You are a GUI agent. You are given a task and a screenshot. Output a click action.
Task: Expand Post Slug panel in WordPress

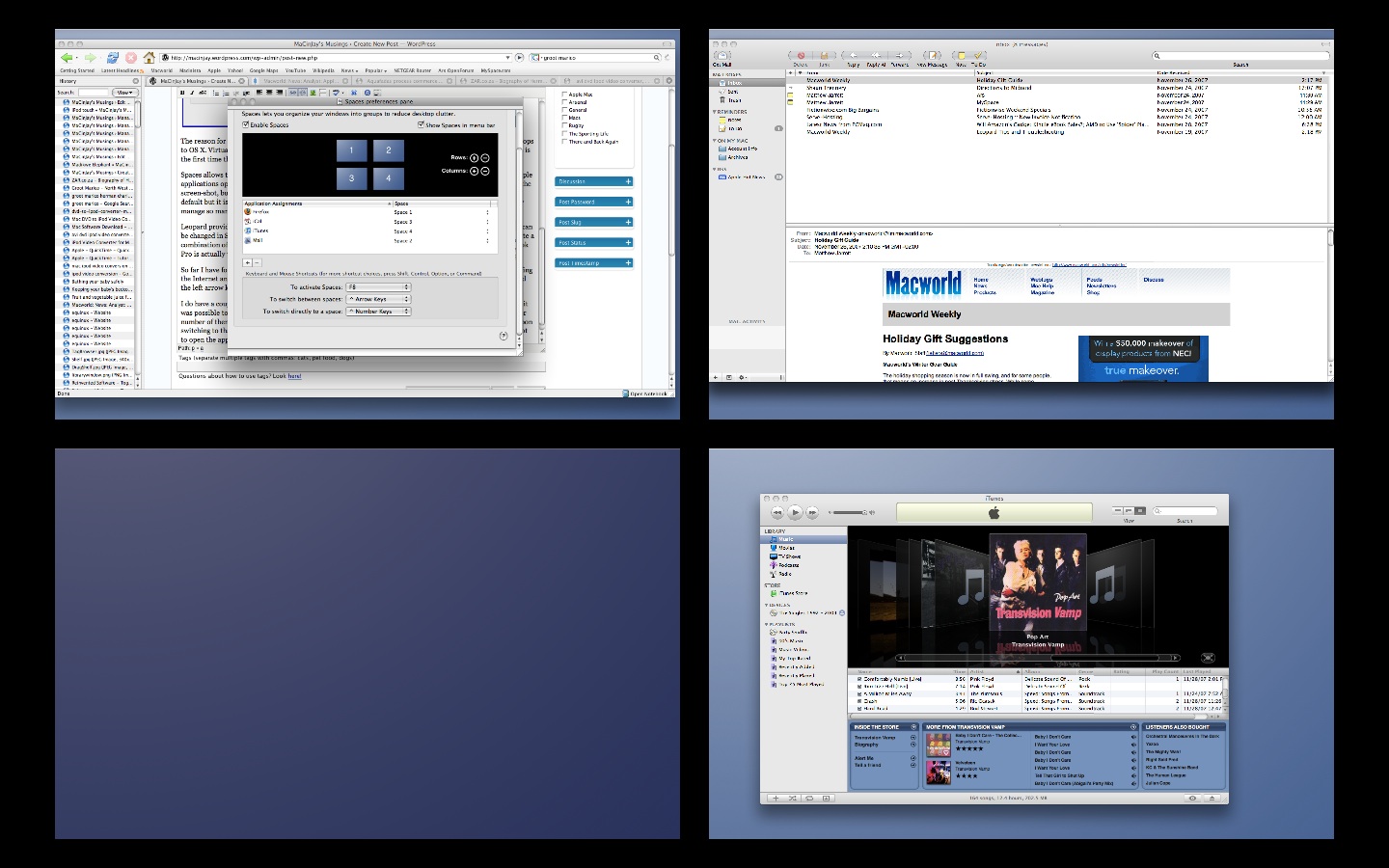(x=628, y=222)
